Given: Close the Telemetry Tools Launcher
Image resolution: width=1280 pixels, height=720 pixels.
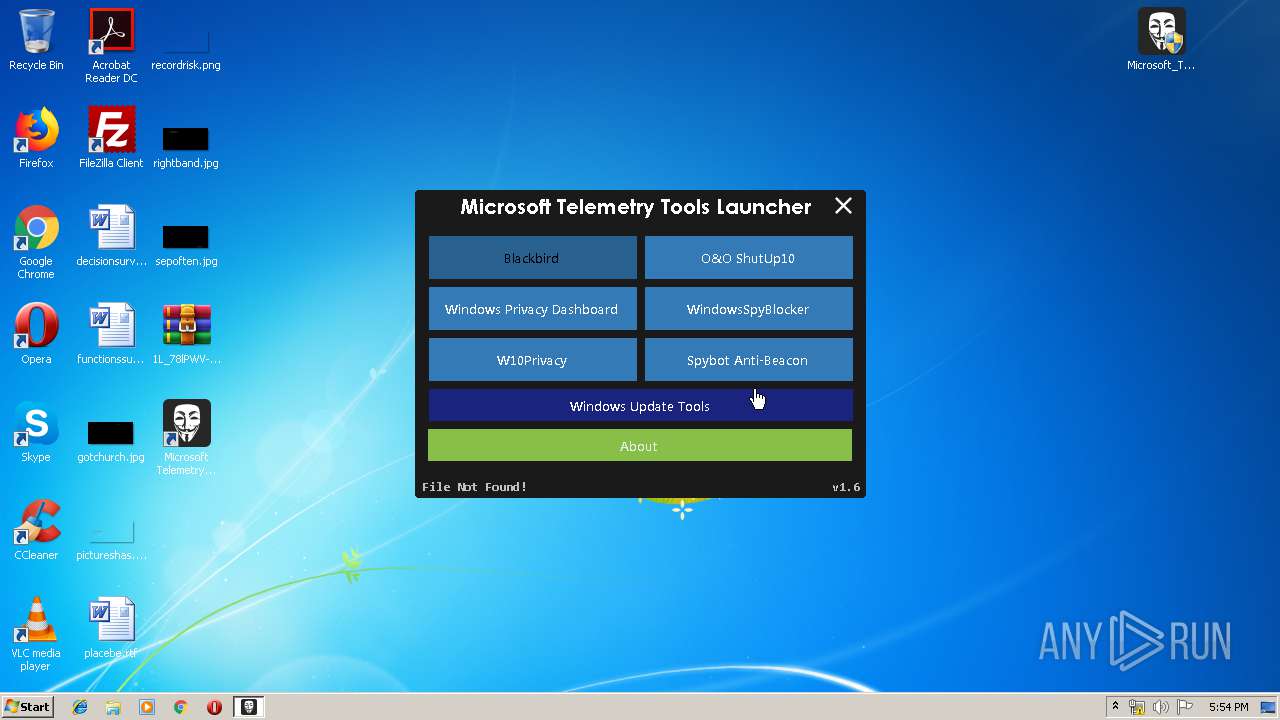Looking at the screenshot, I should pyautogui.click(x=843, y=206).
